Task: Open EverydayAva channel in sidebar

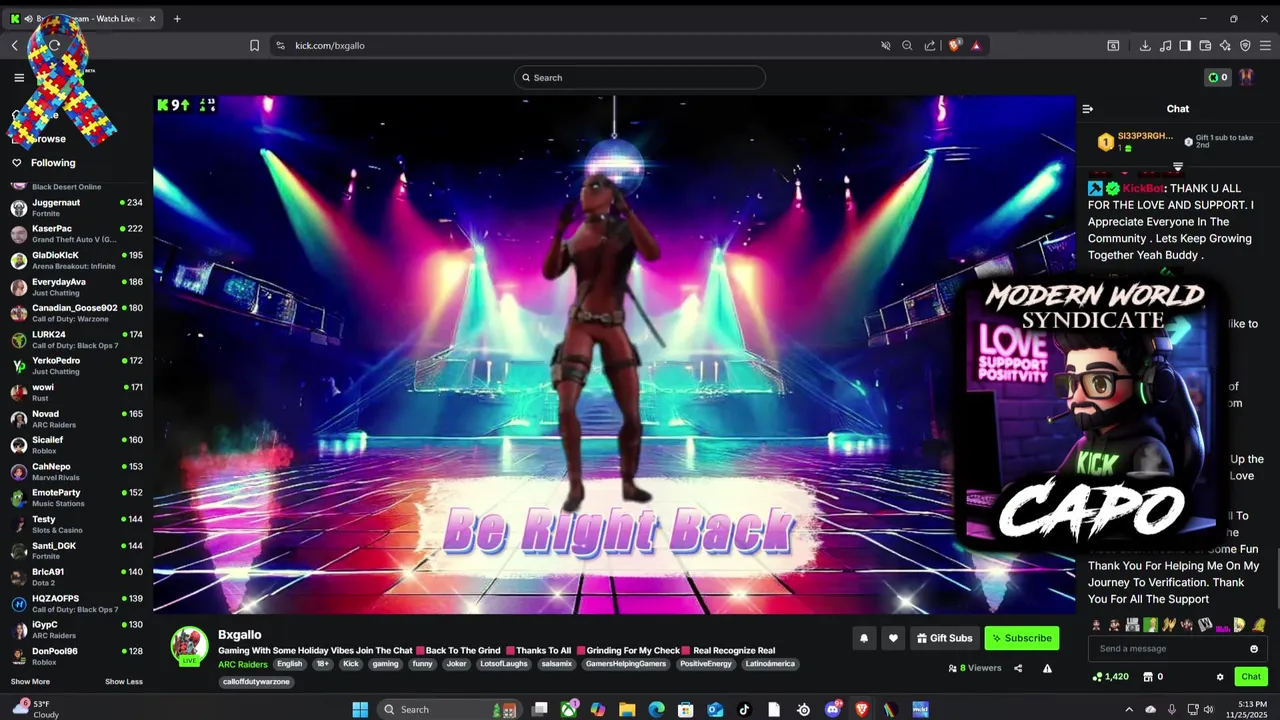Action: (76, 287)
